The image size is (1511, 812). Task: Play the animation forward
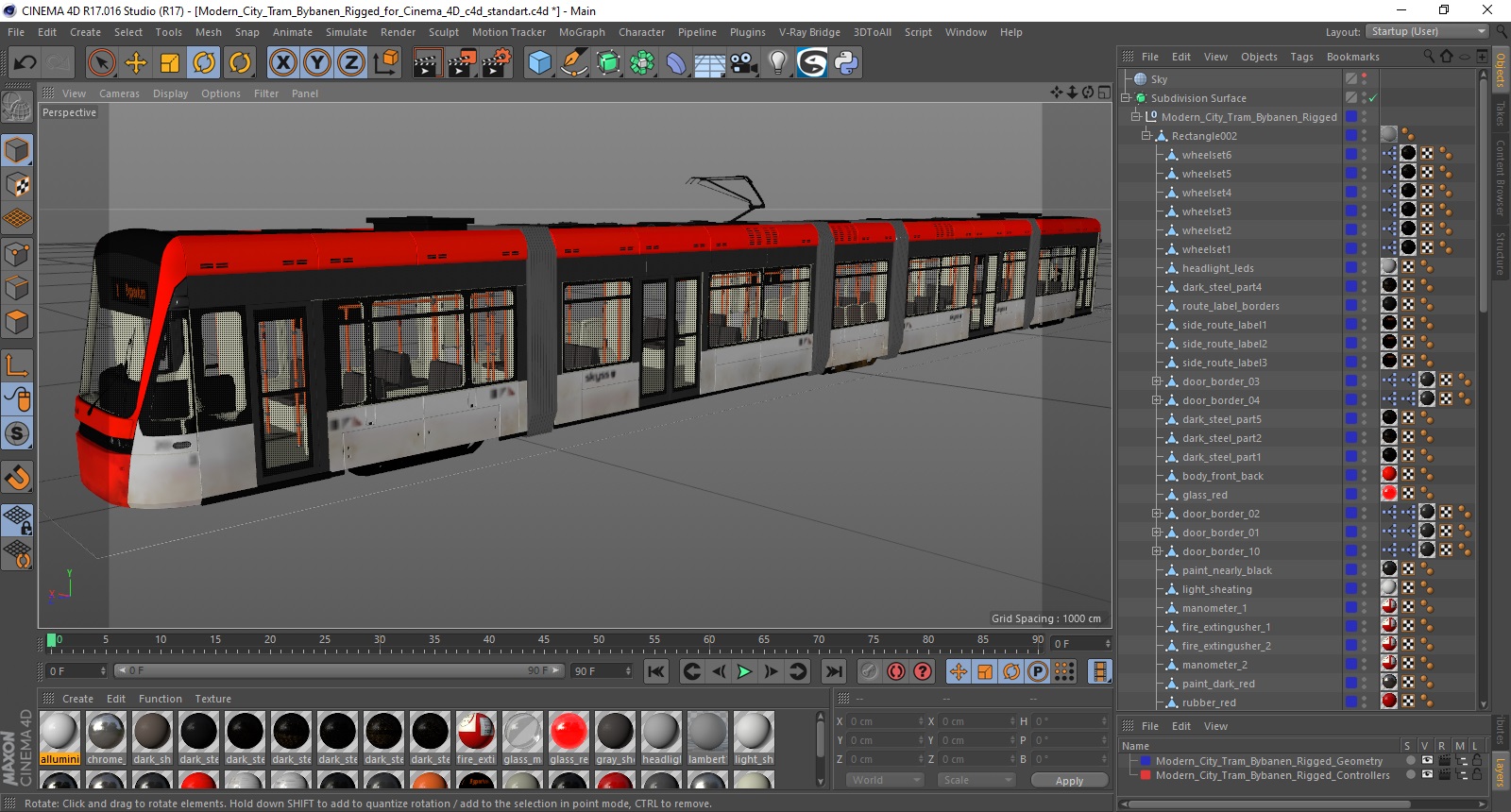point(744,671)
